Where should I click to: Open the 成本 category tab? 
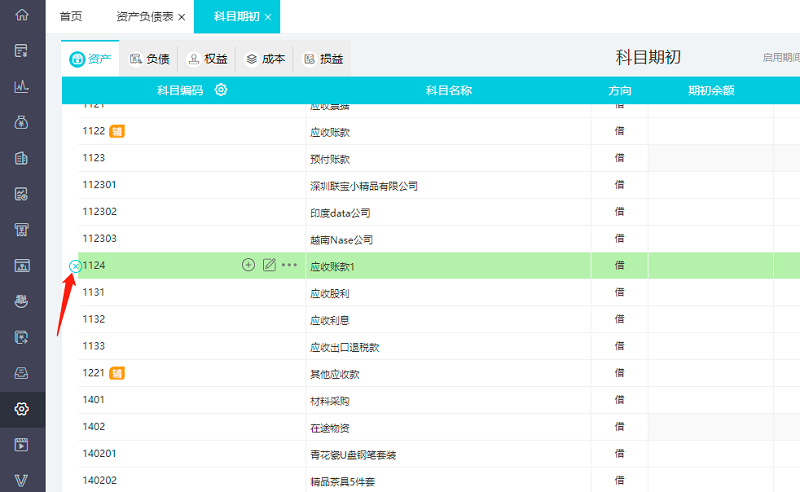(x=265, y=59)
